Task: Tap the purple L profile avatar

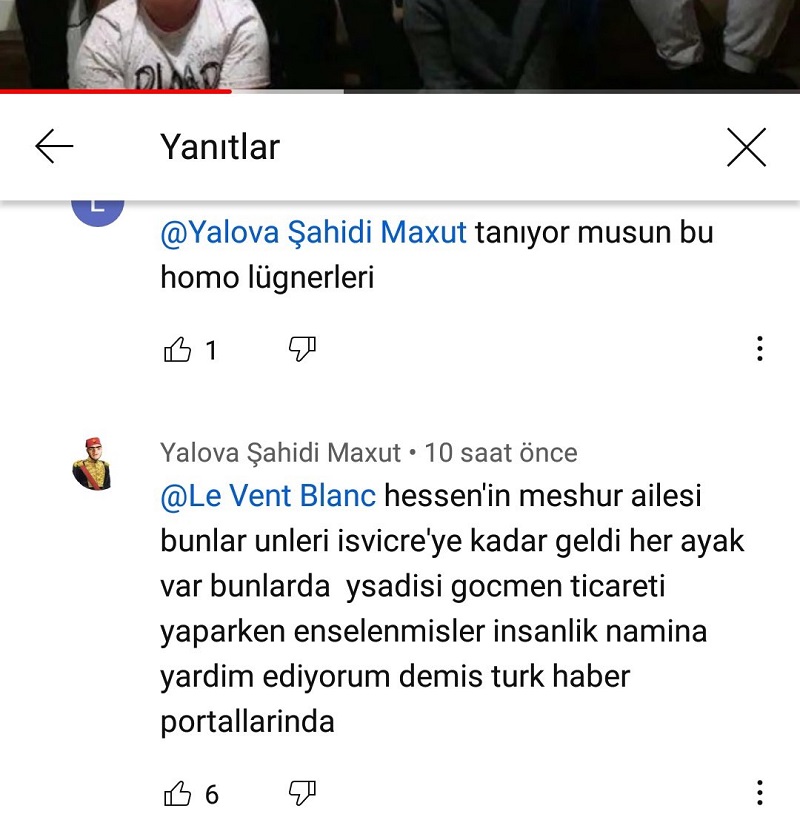Action: point(97,214)
